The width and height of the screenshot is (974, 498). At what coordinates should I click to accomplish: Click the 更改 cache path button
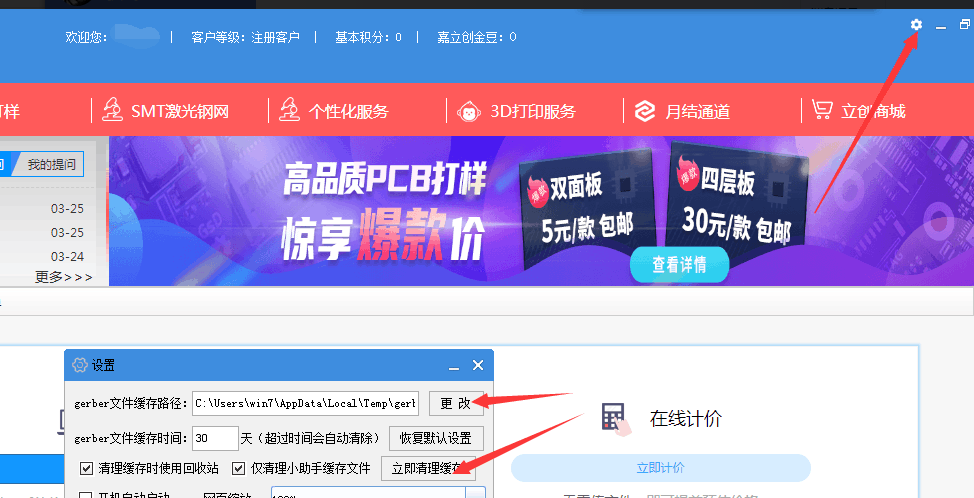pyautogui.click(x=455, y=403)
